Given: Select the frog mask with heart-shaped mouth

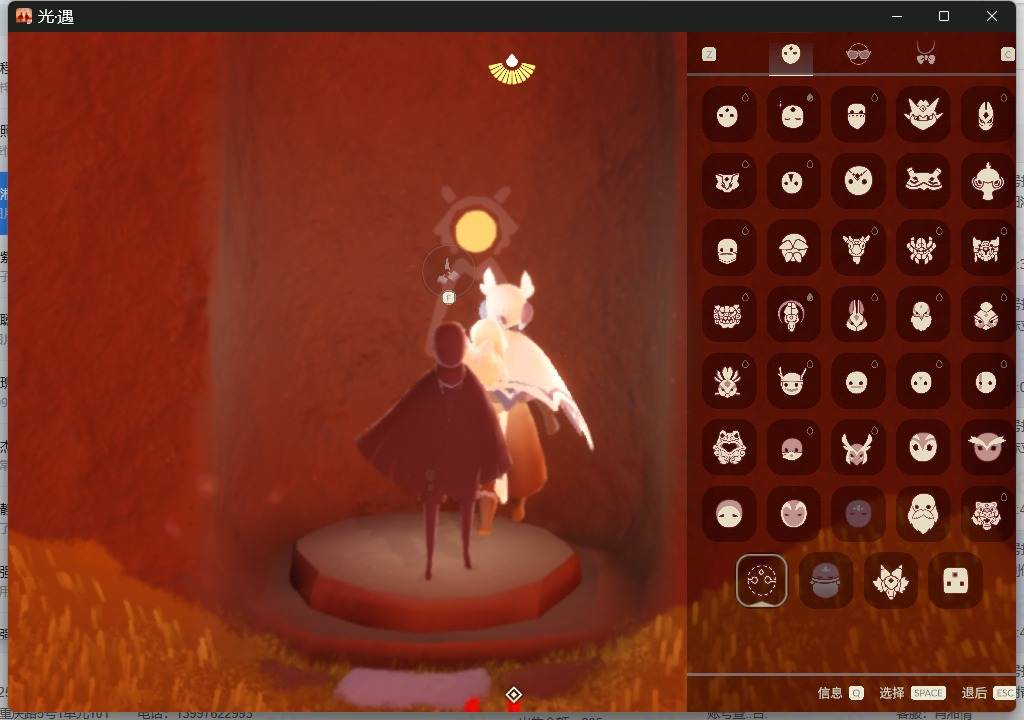Looking at the screenshot, I should (x=728, y=448).
